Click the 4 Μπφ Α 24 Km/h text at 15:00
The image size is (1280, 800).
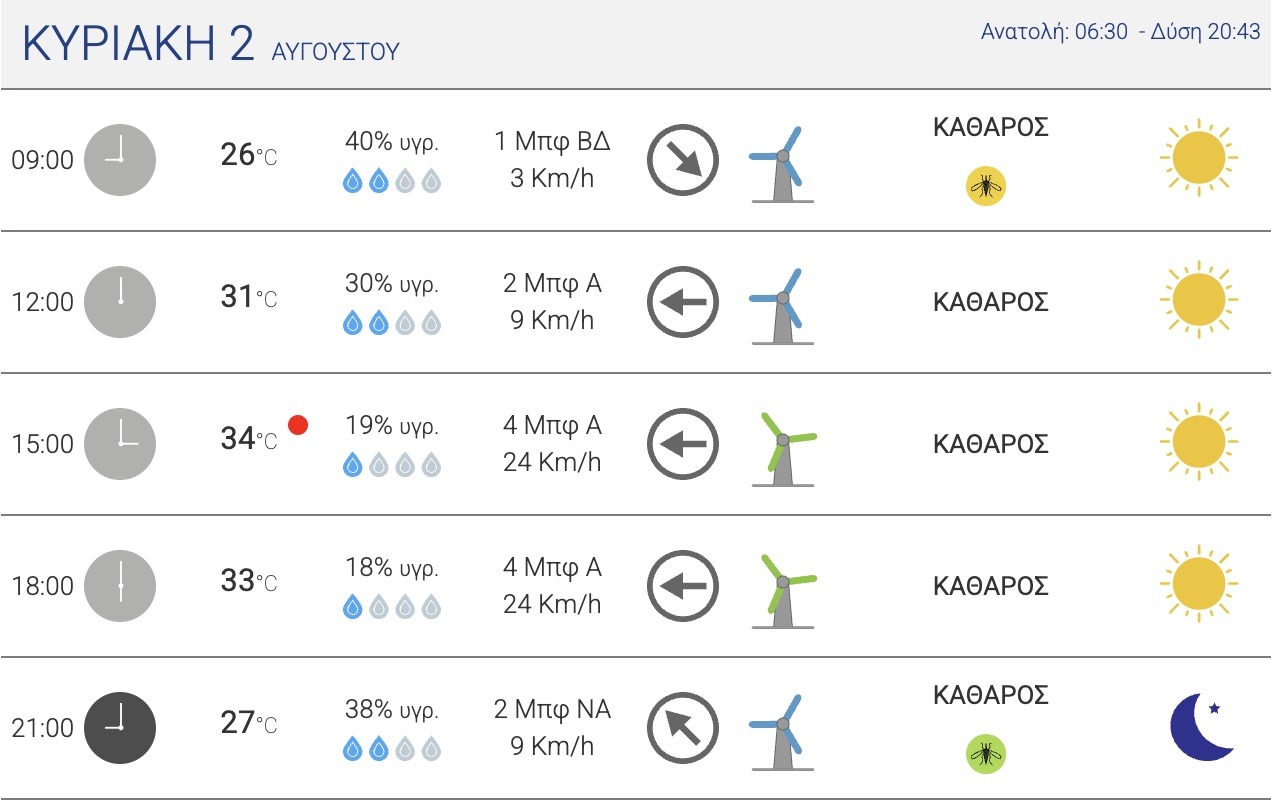tap(552, 444)
